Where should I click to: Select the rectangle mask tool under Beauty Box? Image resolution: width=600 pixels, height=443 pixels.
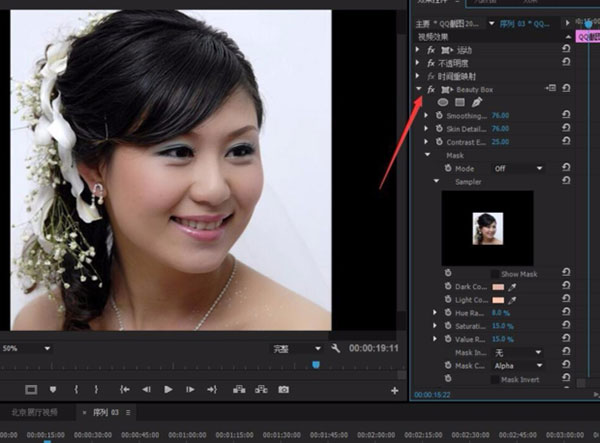click(x=460, y=102)
